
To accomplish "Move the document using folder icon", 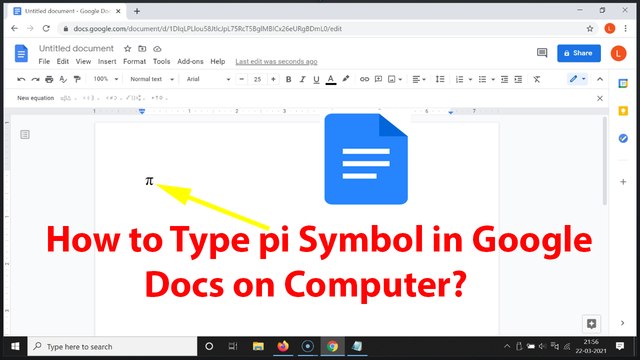I will (x=142, y=49).
